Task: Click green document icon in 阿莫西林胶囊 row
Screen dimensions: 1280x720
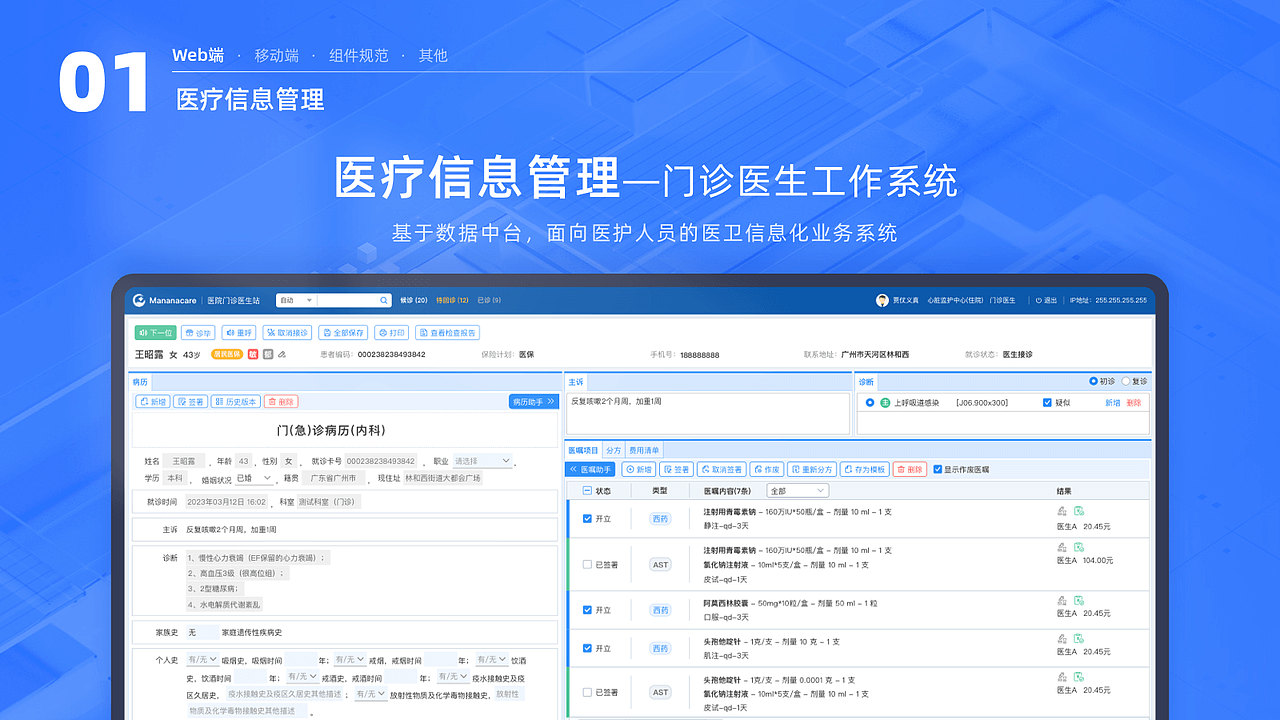Action: (x=1078, y=600)
